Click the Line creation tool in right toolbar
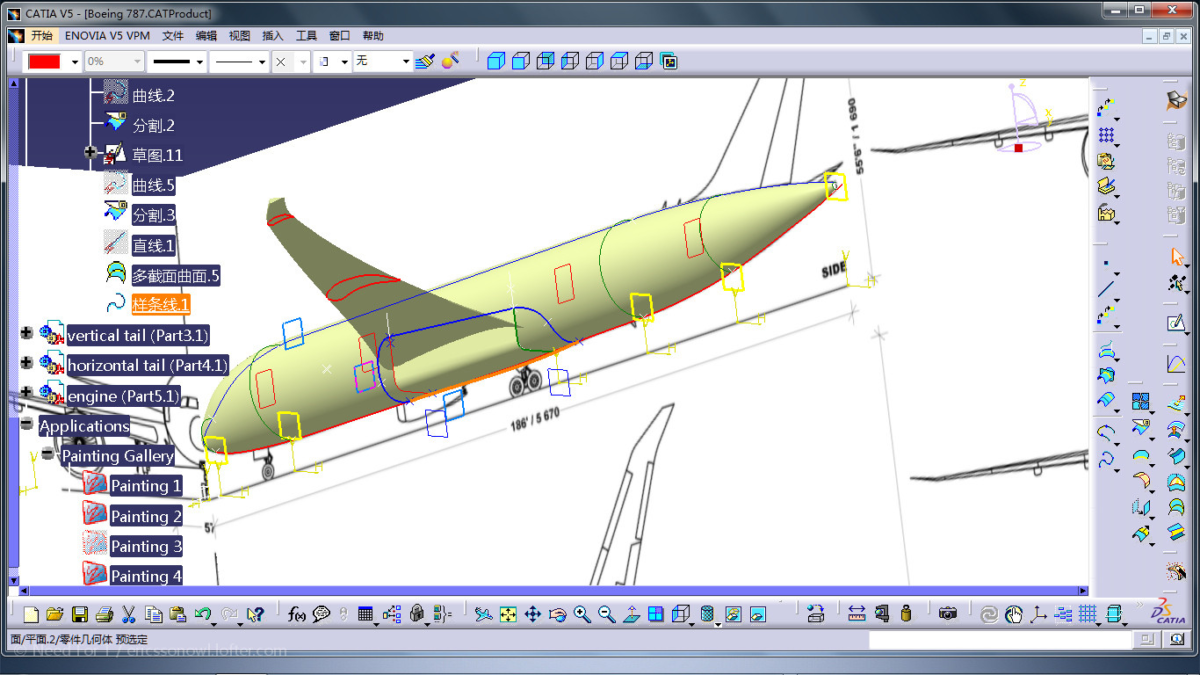This screenshot has height=675, width=1200. [1105, 290]
